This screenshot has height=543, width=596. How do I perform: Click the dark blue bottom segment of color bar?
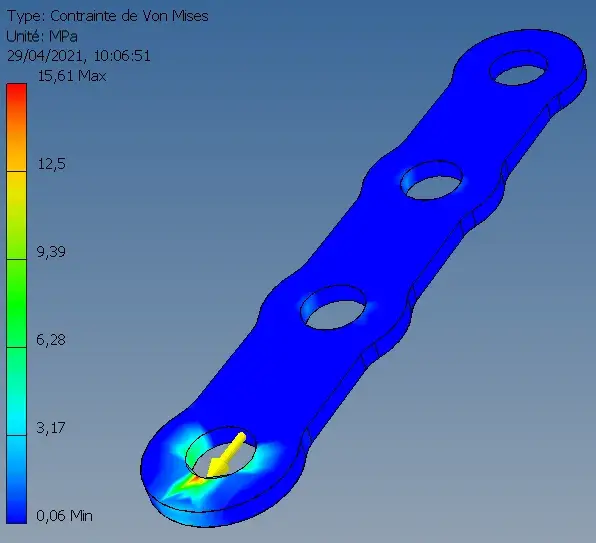(16, 480)
